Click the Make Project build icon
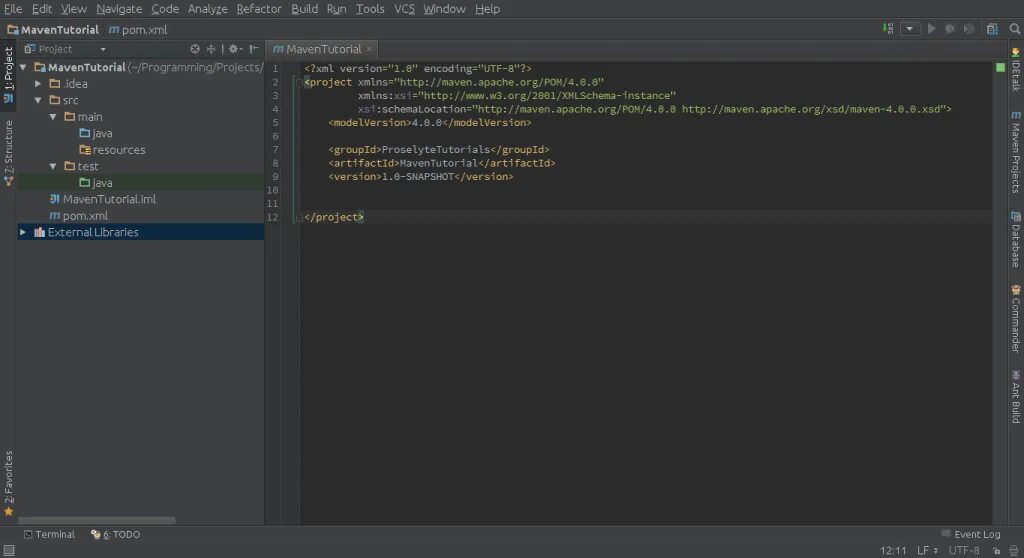 coord(888,29)
